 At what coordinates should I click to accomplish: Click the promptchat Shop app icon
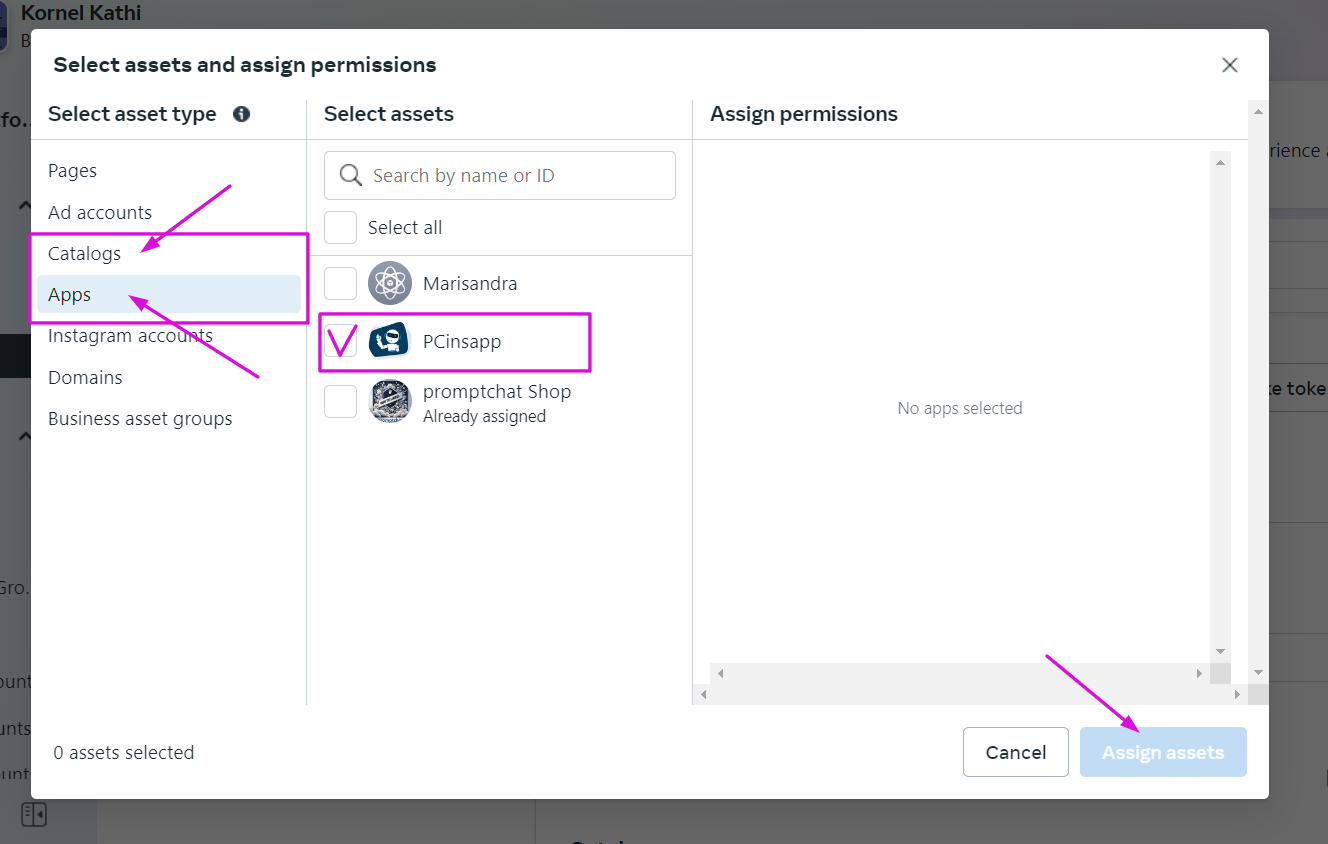click(x=389, y=402)
